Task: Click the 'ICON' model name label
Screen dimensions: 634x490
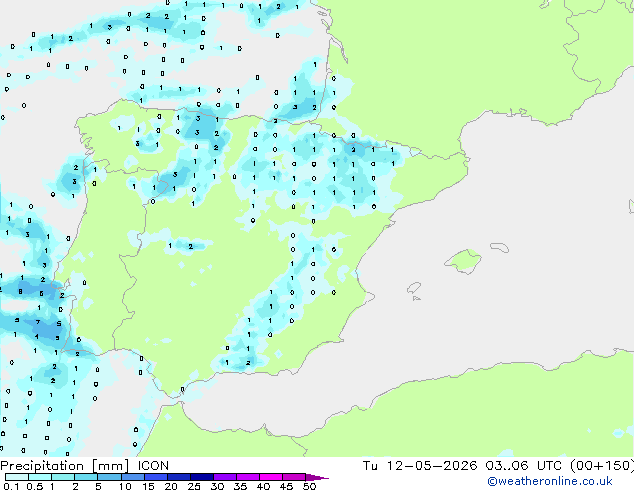Action: [153, 466]
